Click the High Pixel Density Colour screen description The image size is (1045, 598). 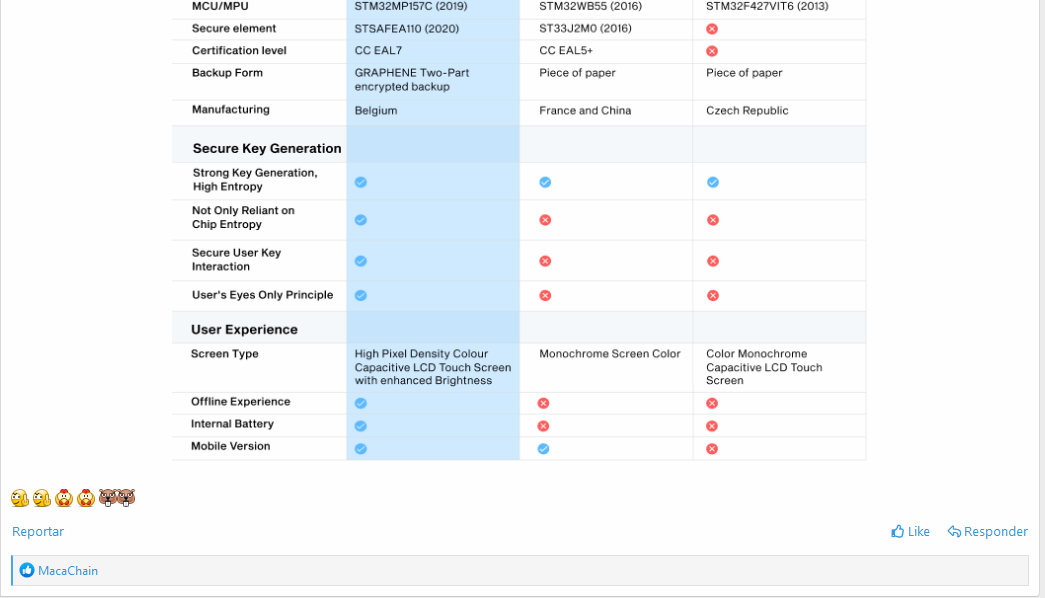point(433,367)
